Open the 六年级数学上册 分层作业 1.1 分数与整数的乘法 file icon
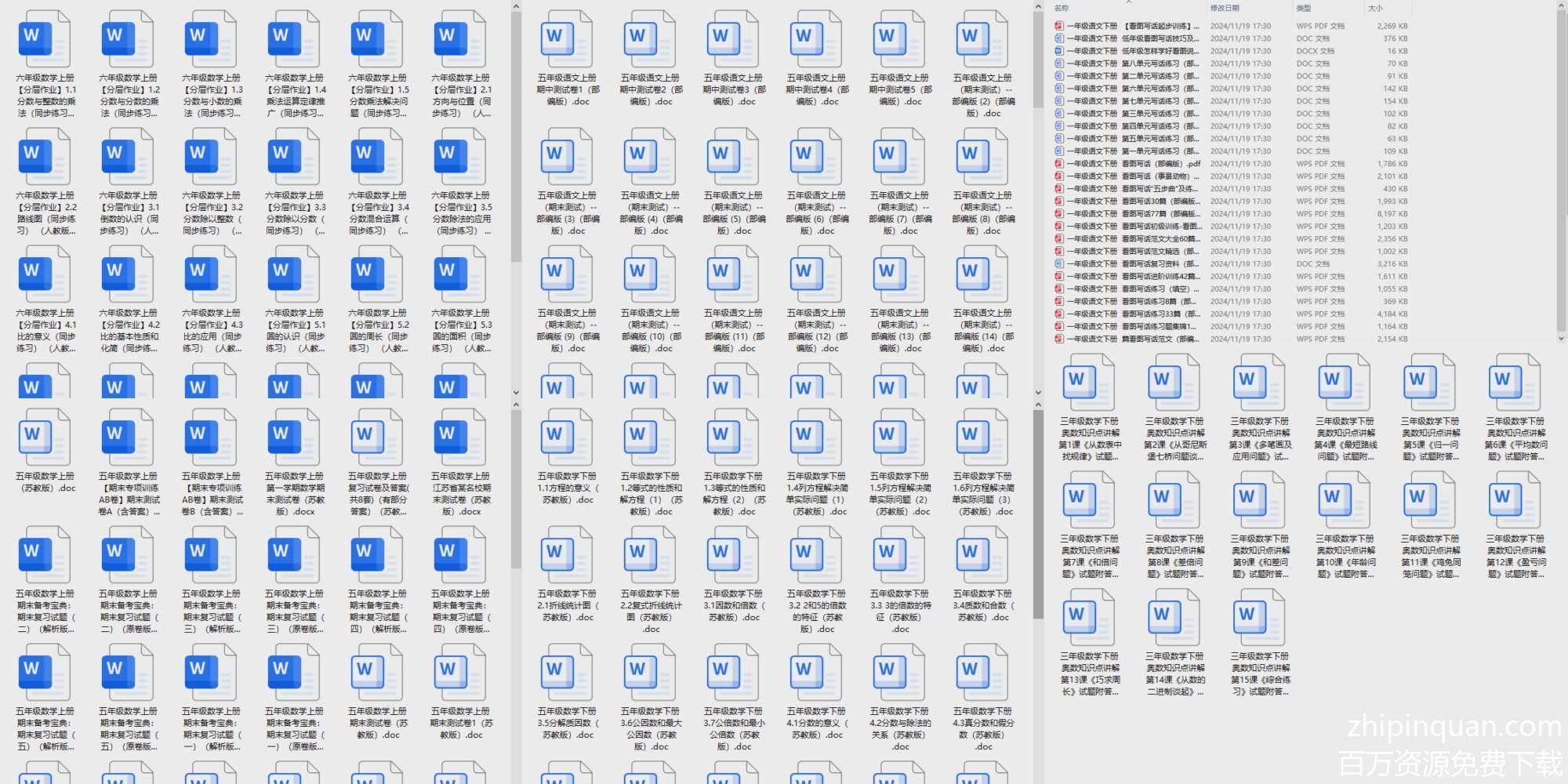The image size is (1568, 784). 45,38
